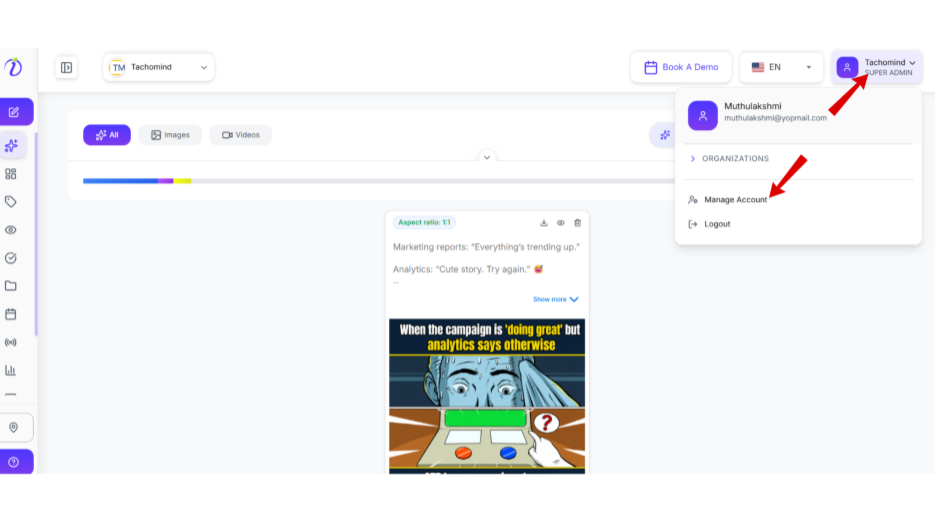The height and width of the screenshot is (528, 936).
Task: Click the muthulakshmi@yopmail.com email text
Action: [775, 118]
